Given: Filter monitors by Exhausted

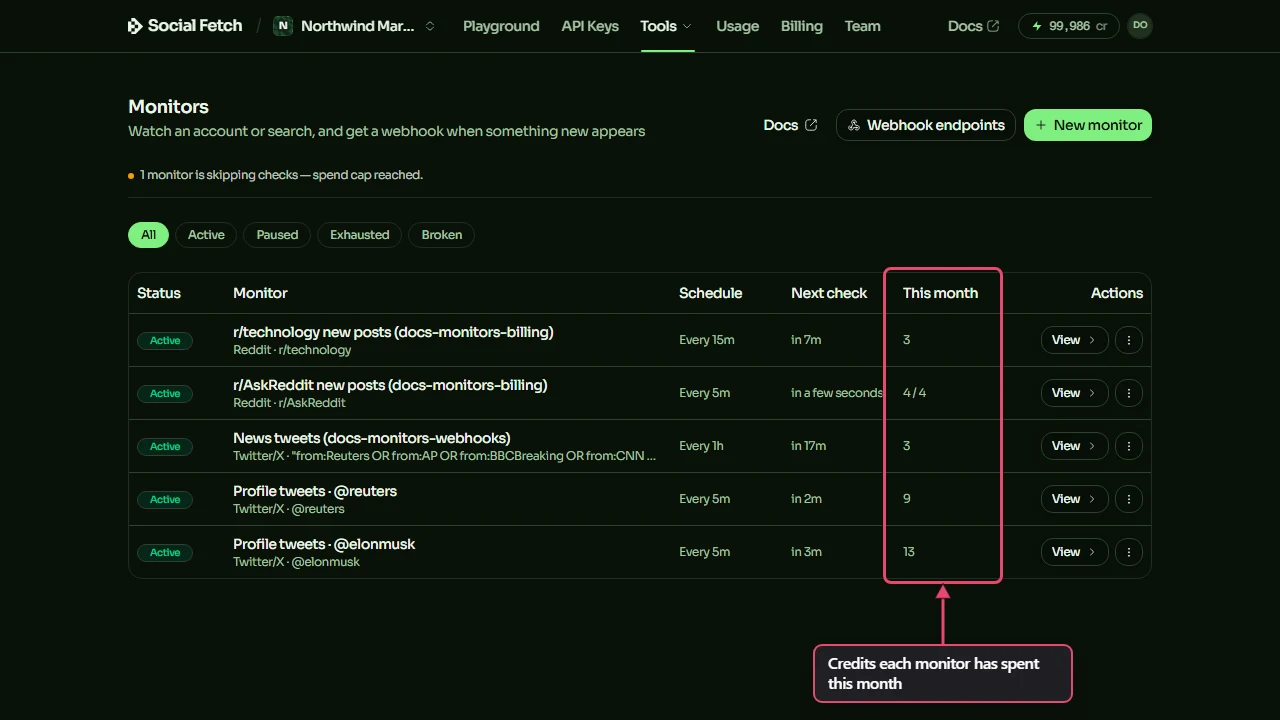Looking at the screenshot, I should [360, 235].
